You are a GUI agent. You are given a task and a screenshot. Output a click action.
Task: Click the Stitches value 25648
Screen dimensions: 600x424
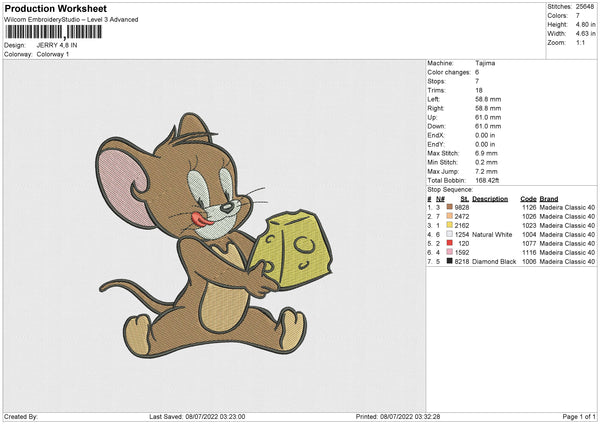click(x=585, y=7)
